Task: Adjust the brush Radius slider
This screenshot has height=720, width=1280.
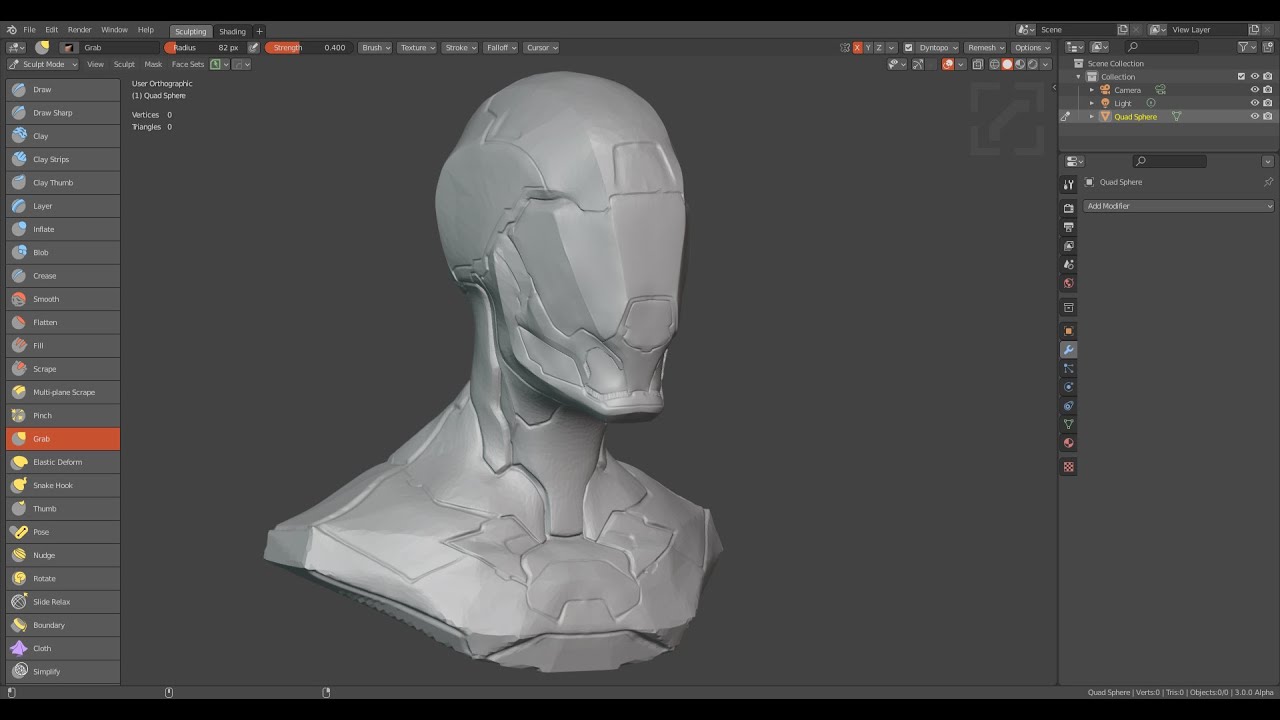Action: (x=205, y=47)
